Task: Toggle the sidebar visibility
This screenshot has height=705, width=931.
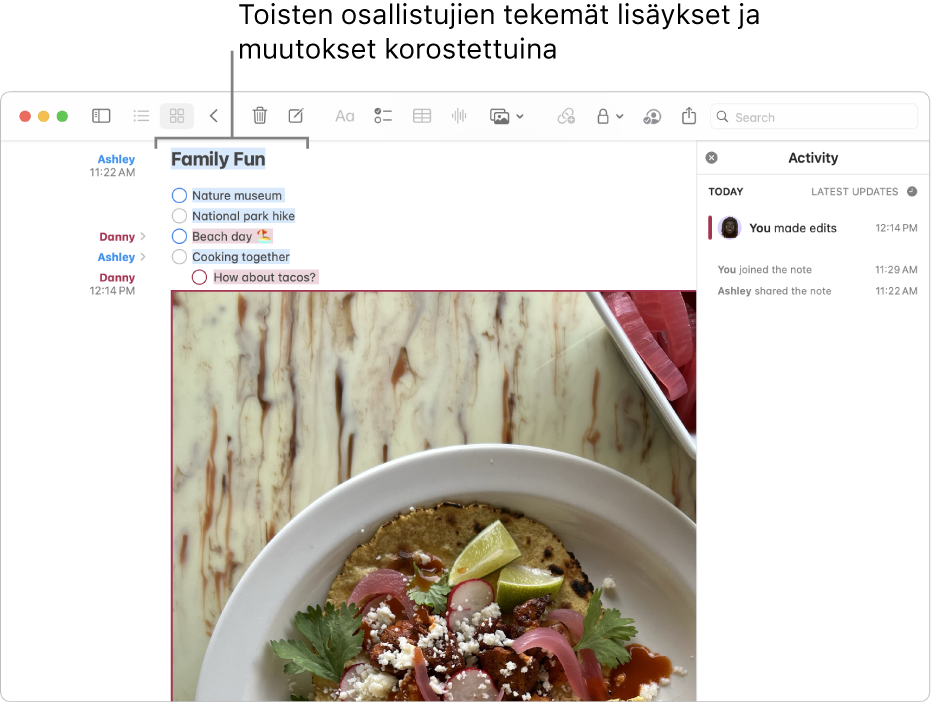Action: tap(101, 116)
